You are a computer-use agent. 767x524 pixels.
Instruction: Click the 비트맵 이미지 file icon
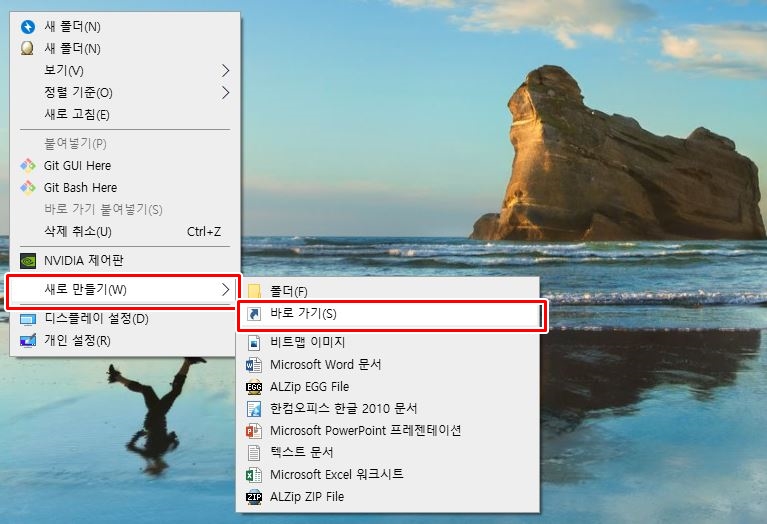(x=254, y=342)
